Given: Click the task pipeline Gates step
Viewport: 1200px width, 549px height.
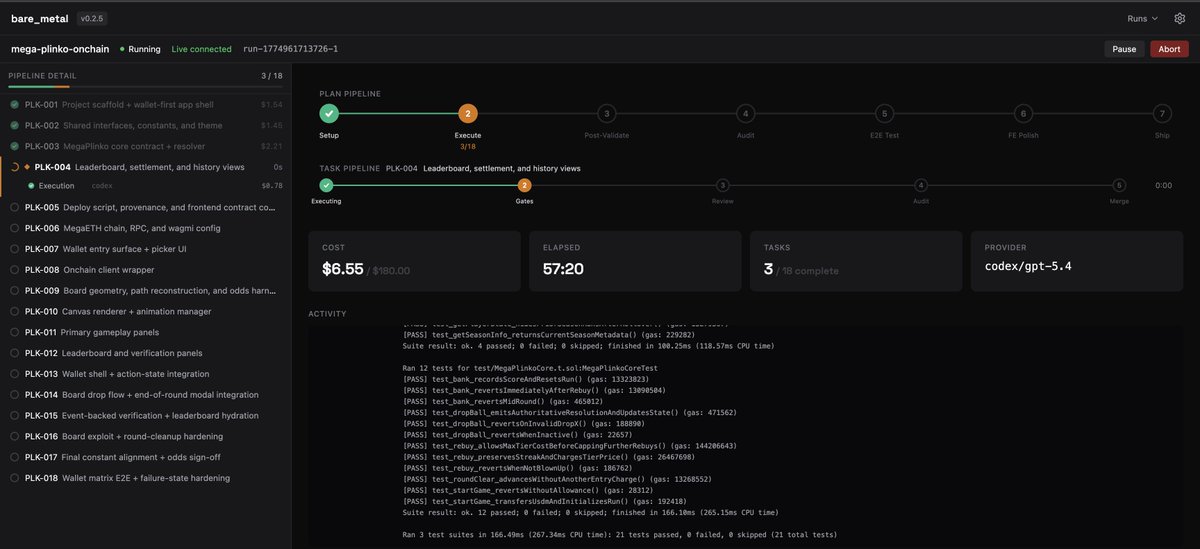Looking at the screenshot, I should [x=524, y=185].
